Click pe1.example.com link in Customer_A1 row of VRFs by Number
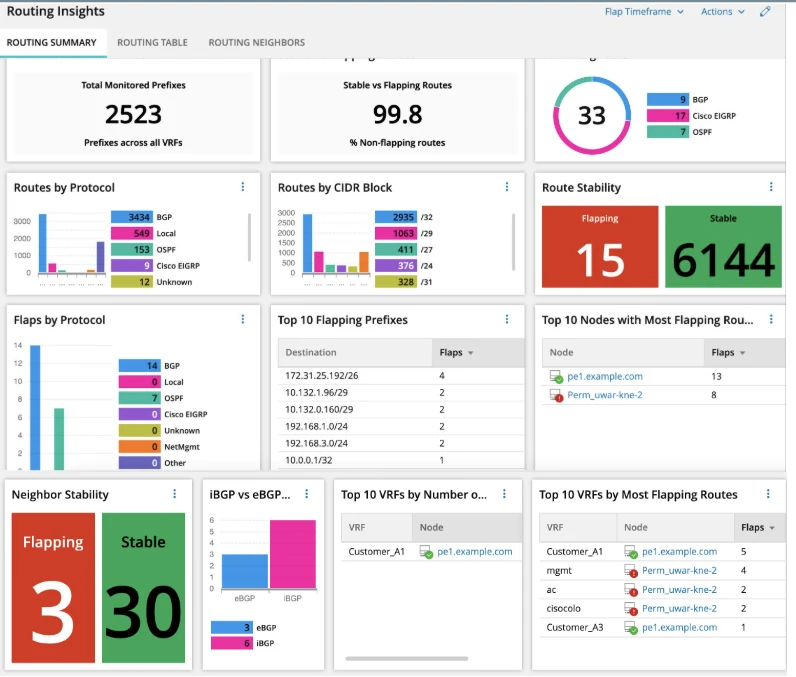This screenshot has height=677, width=796. (475, 552)
